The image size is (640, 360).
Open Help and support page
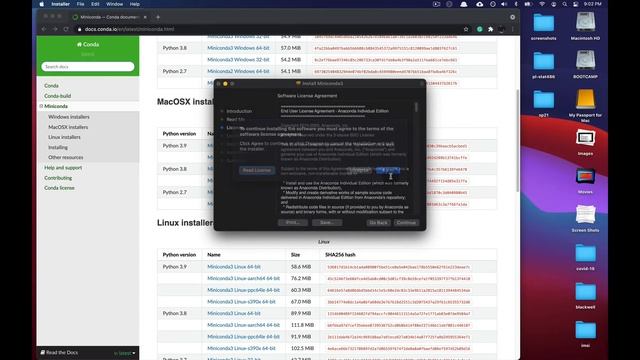click(63, 168)
